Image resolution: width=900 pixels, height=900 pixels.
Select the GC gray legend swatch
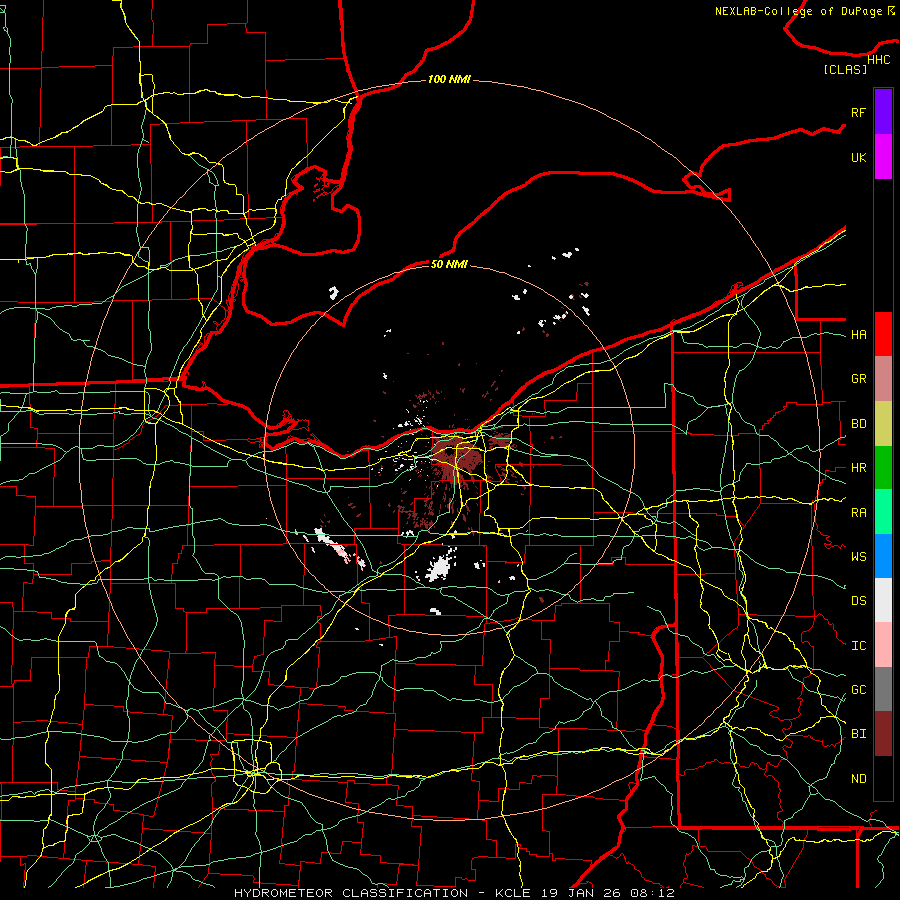pos(883,689)
